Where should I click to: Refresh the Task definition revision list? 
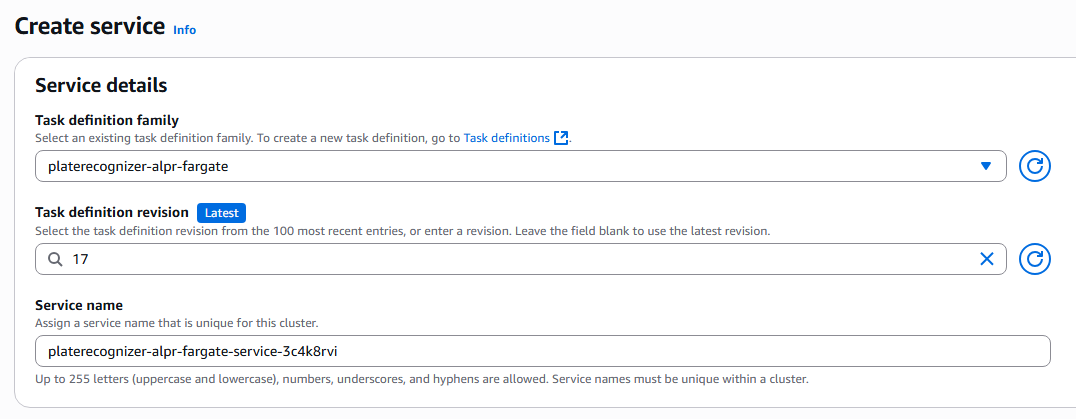click(x=1035, y=259)
